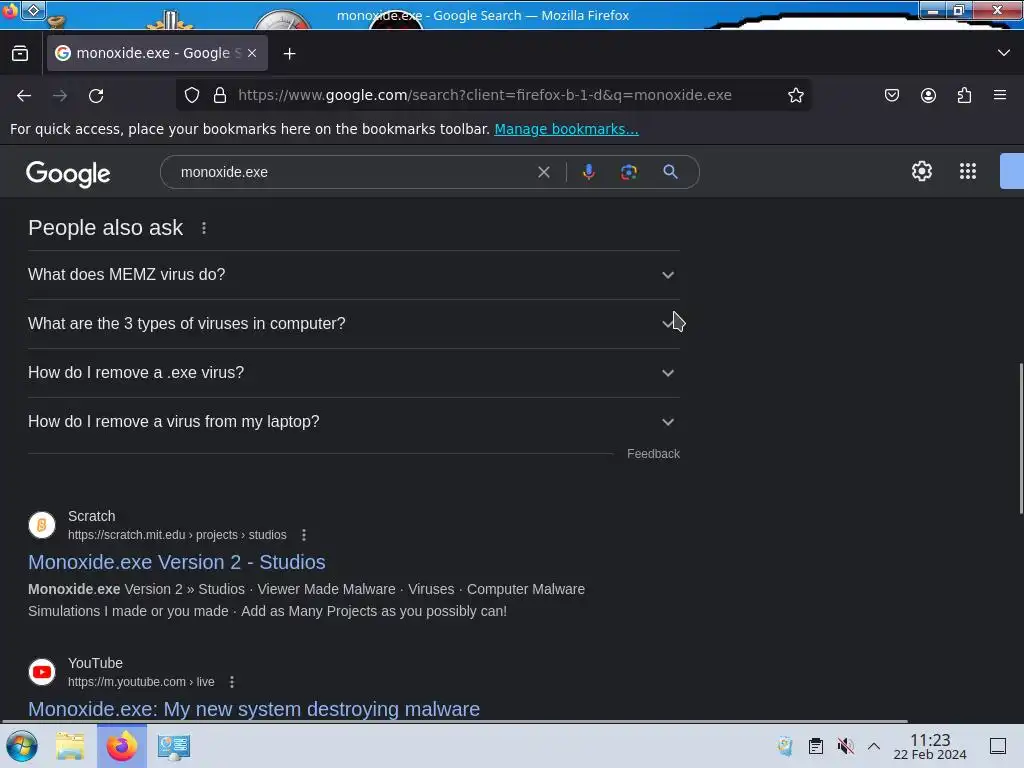Expand "How do I remove a virus from my laptop?"
This screenshot has width=1024, height=768.
click(x=353, y=422)
